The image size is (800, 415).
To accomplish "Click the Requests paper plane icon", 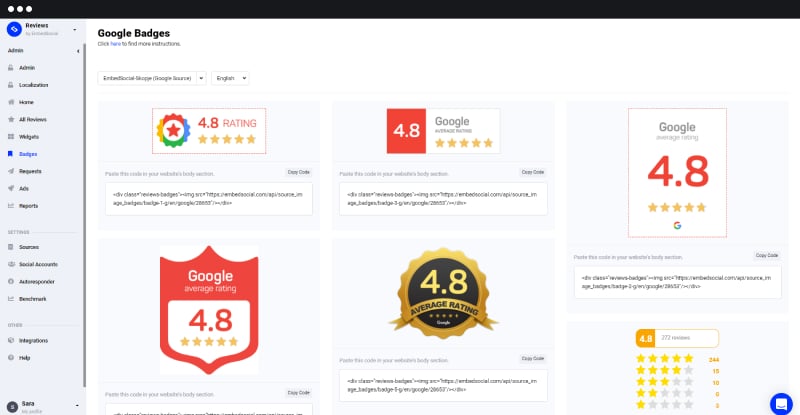I will (11, 171).
